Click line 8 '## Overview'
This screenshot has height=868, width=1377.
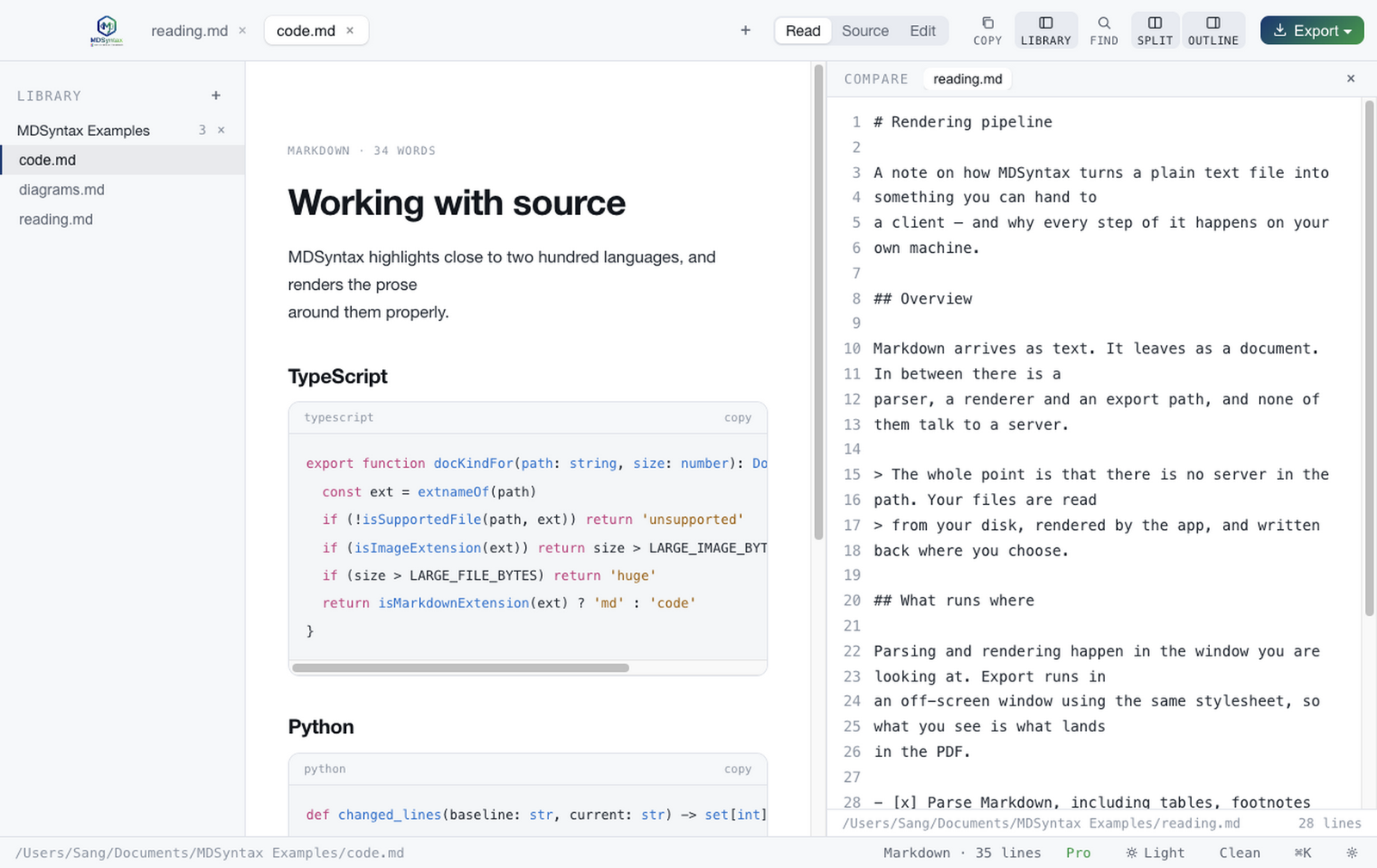click(x=923, y=299)
